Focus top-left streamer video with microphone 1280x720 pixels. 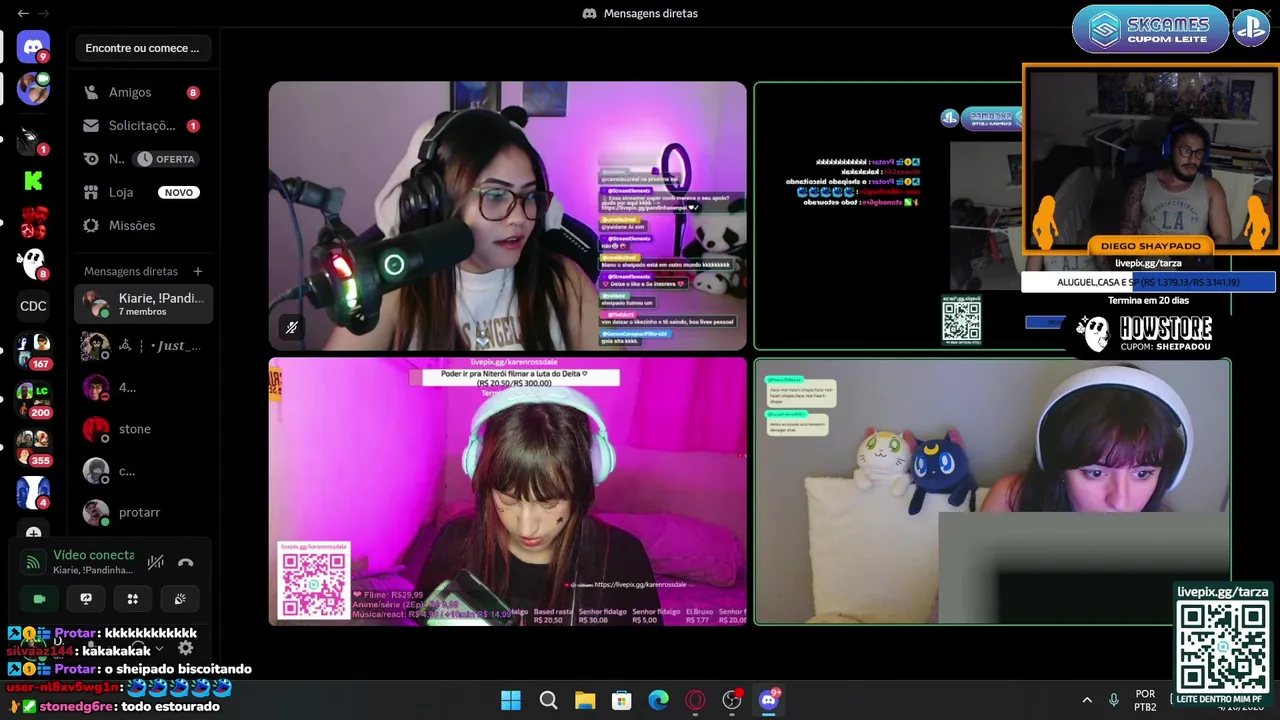click(507, 215)
